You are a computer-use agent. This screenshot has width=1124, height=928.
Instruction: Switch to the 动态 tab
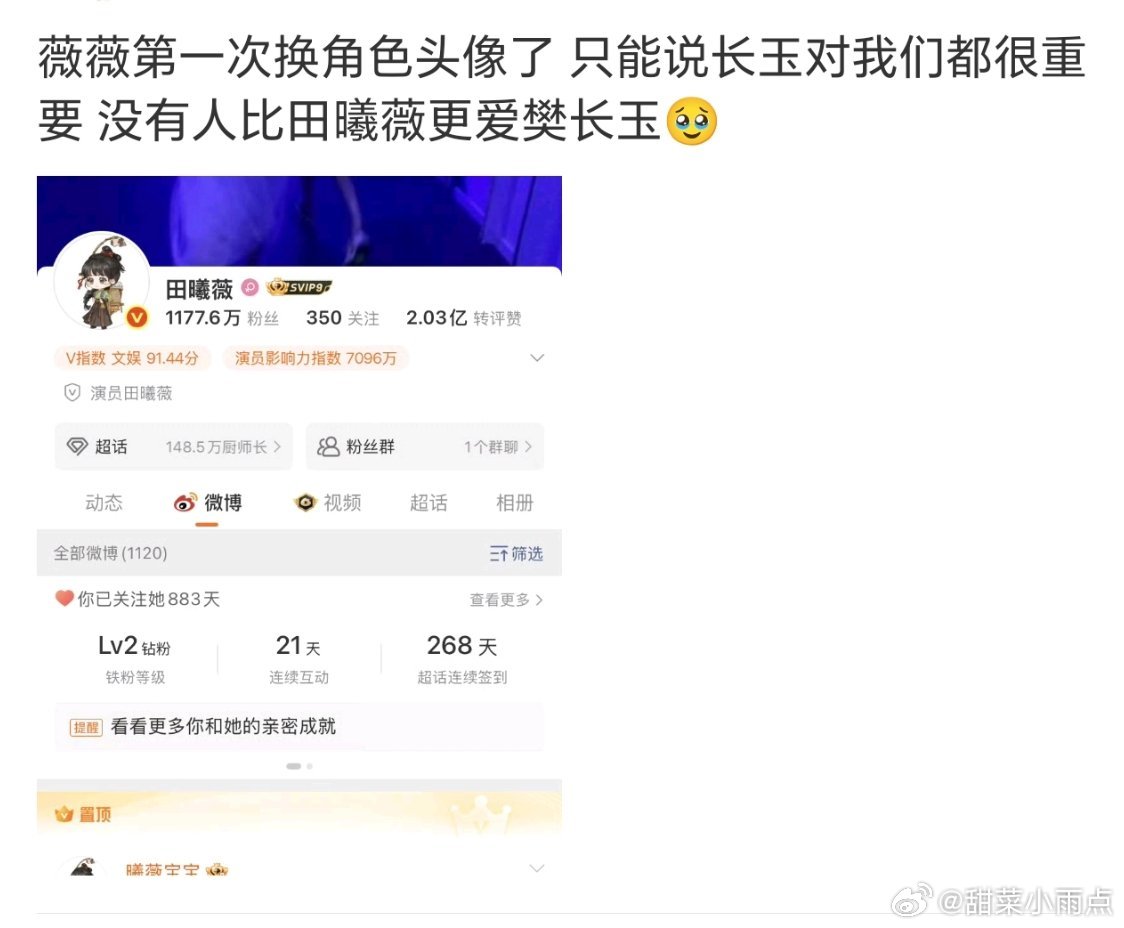pos(104,503)
